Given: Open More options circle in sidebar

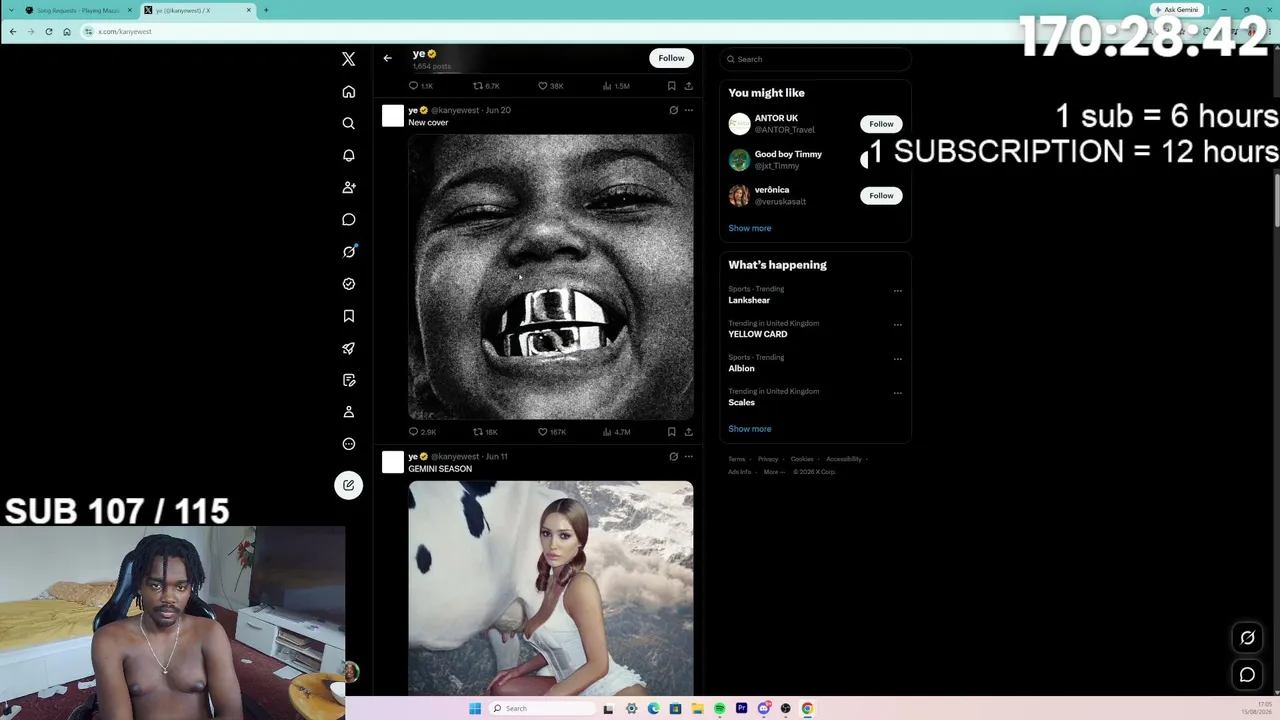Looking at the screenshot, I should pos(348,444).
